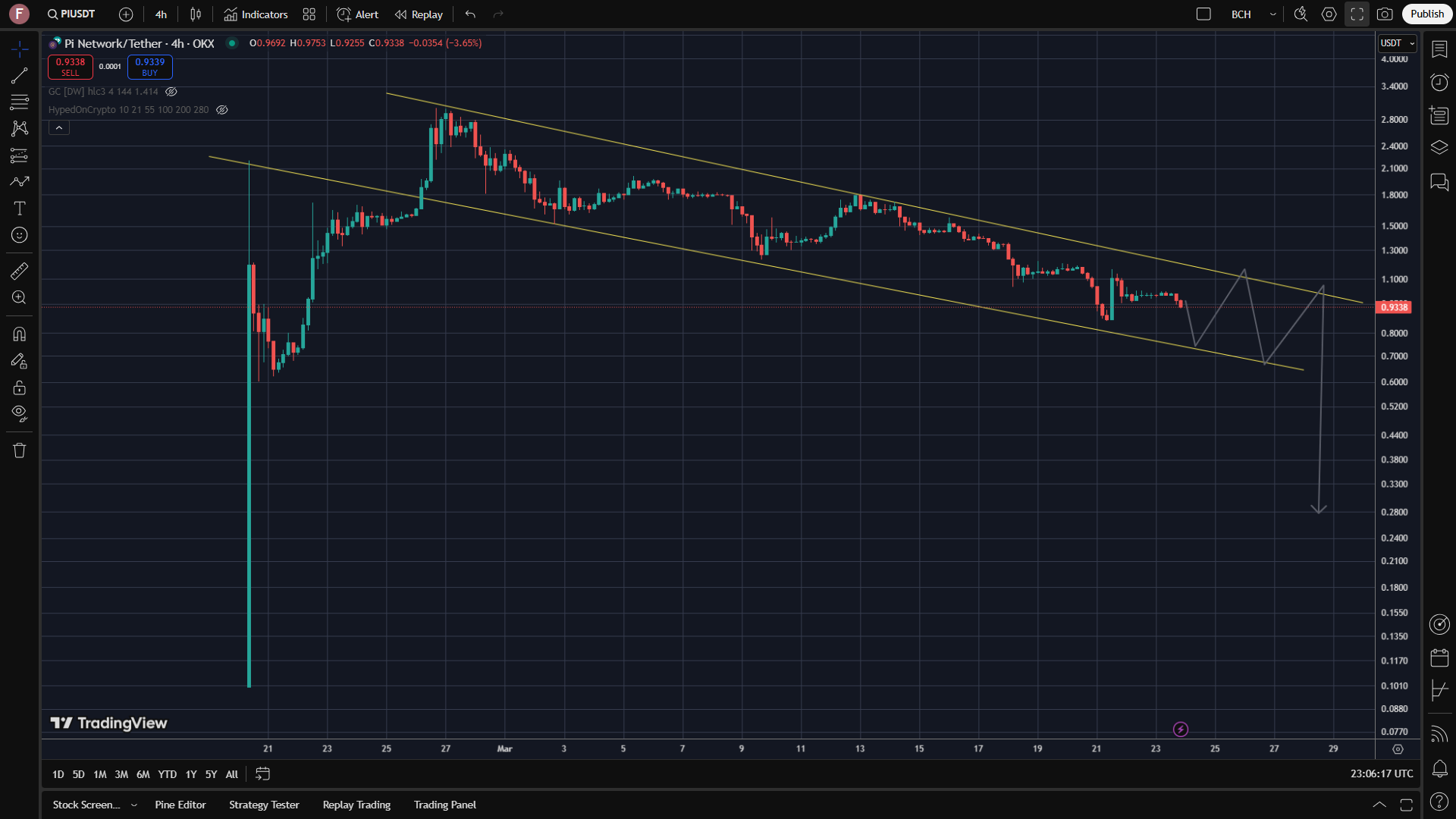Open the economic calendar panel

1439,657
